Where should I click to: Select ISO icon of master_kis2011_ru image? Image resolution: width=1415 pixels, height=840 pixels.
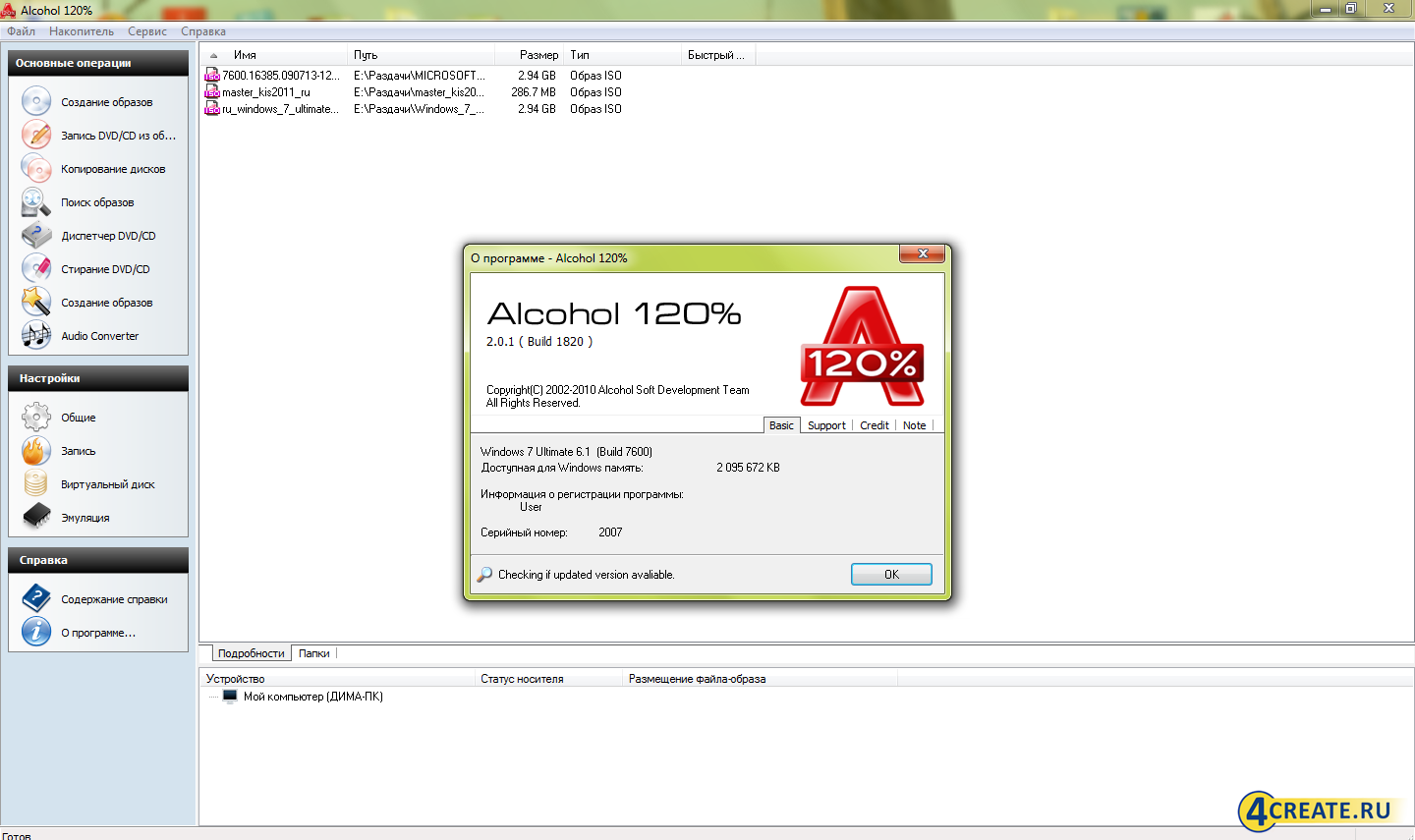click(211, 91)
